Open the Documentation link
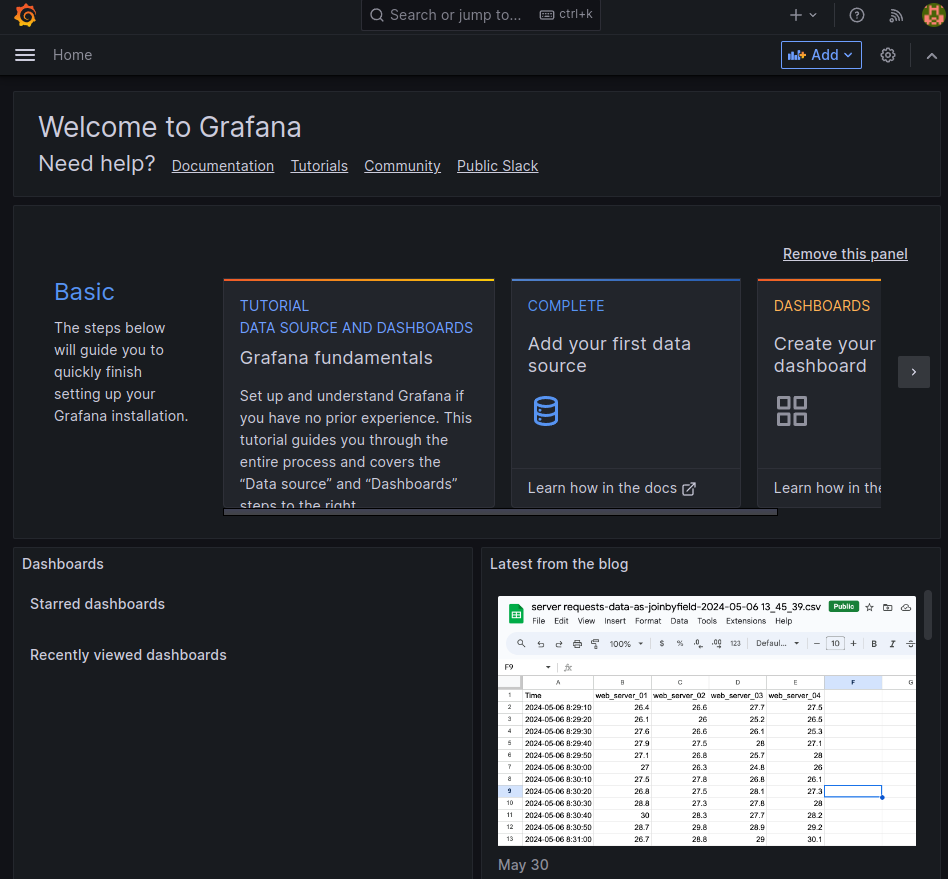Screen dimensions: 948x879 click(223, 166)
